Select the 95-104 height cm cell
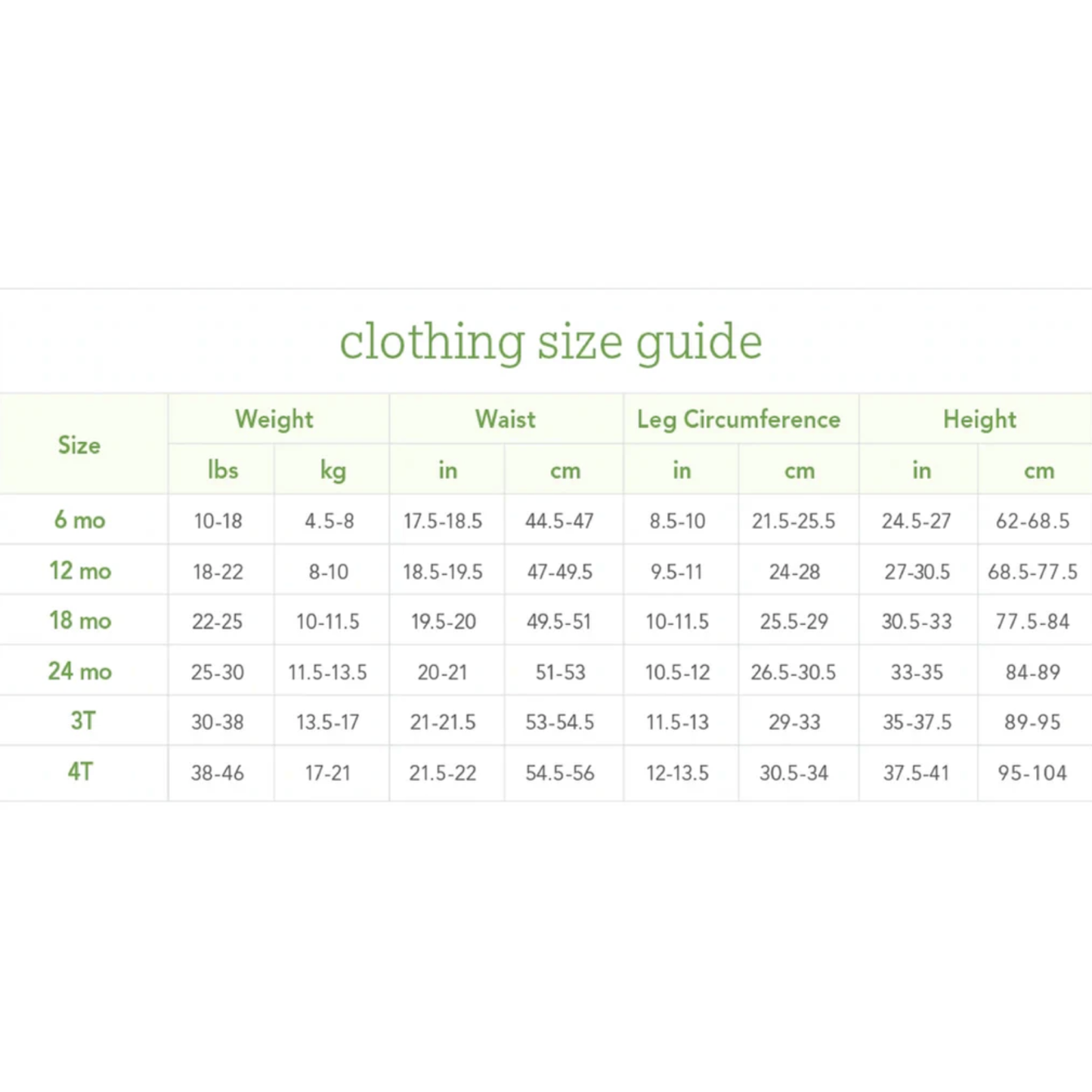 (x=1032, y=773)
